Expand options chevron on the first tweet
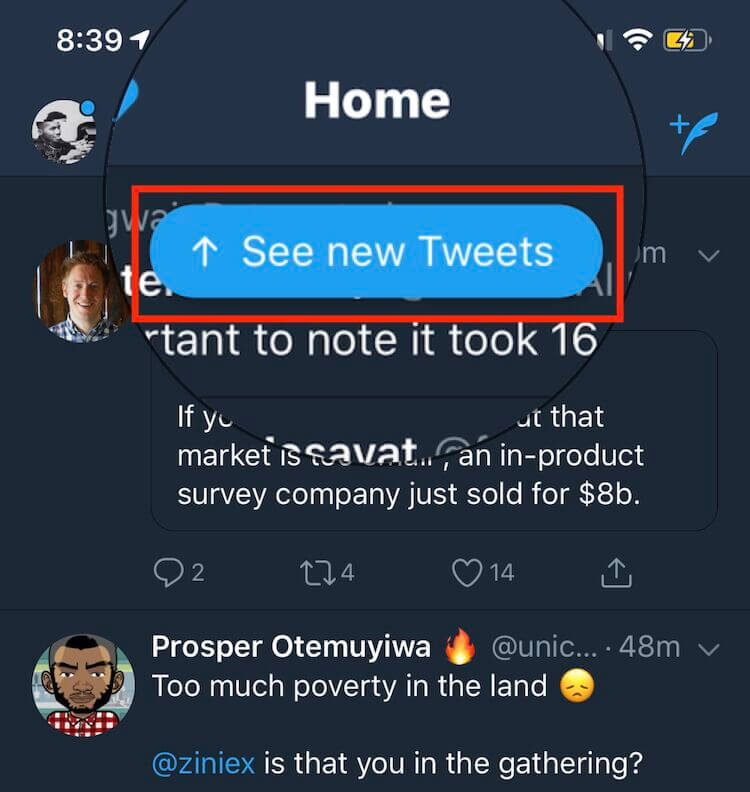This screenshot has height=792, width=750. pos(708,256)
